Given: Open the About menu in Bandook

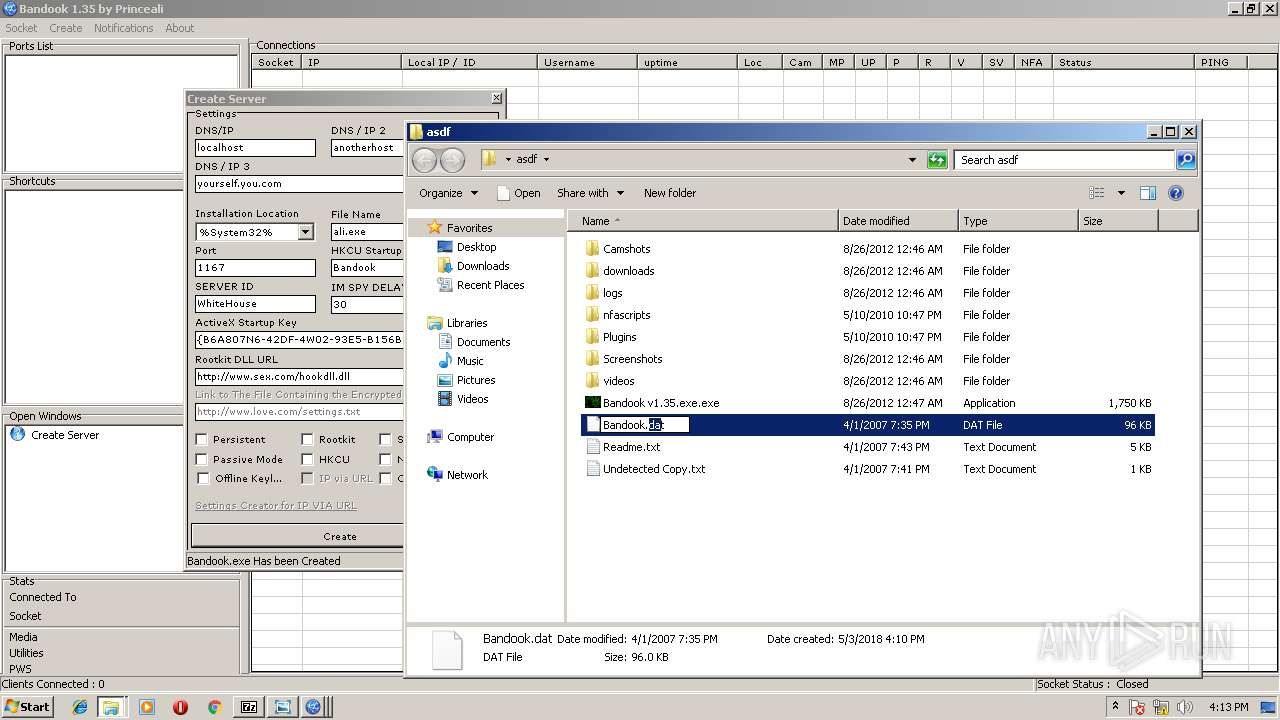Looking at the screenshot, I should coord(180,28).
